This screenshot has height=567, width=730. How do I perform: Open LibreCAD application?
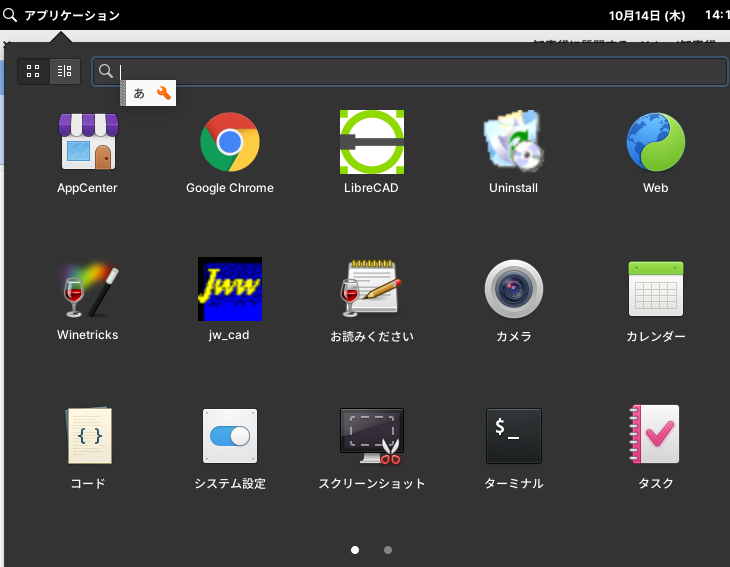click(372, 142)
